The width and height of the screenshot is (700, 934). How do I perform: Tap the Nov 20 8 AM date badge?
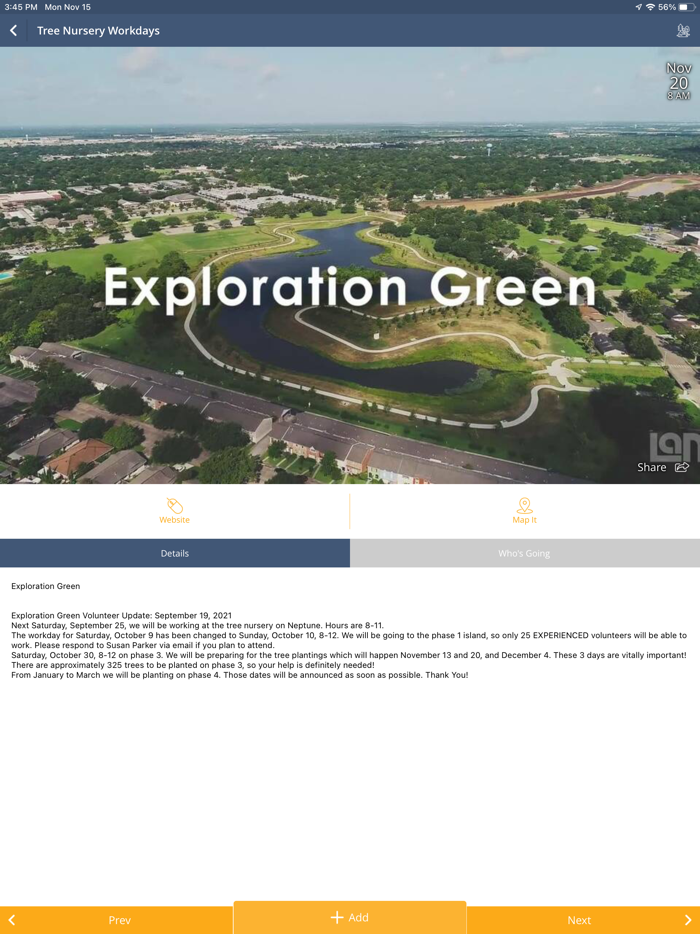click(679, 81)
